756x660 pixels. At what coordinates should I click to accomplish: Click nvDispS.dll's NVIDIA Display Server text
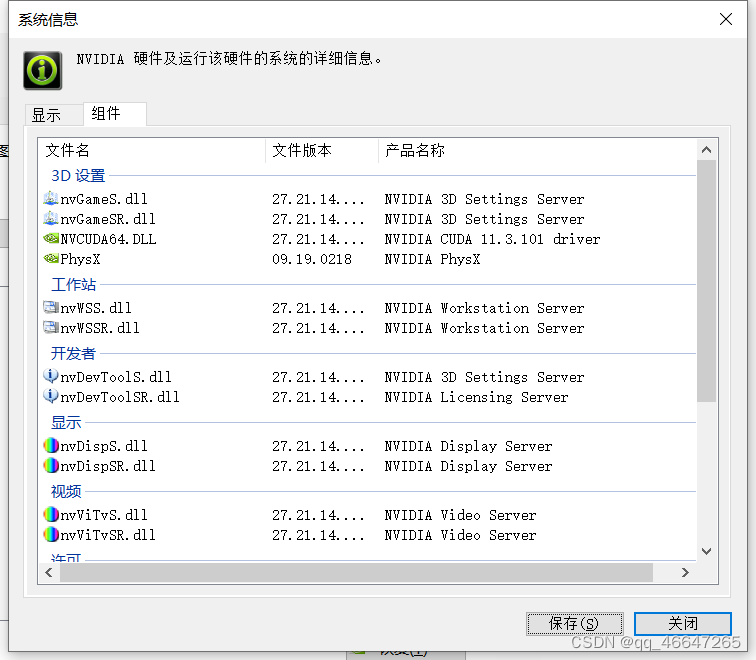click(468, 446)
